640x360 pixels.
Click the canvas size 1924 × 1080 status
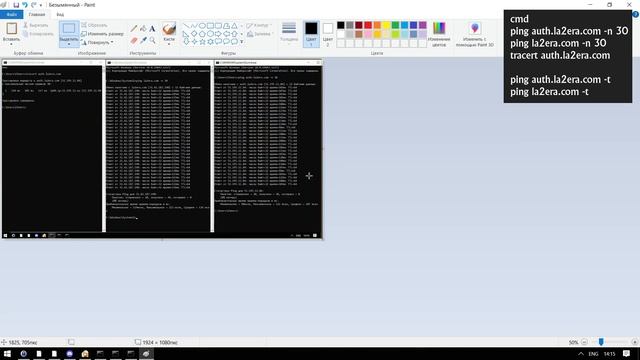[156, 342]
